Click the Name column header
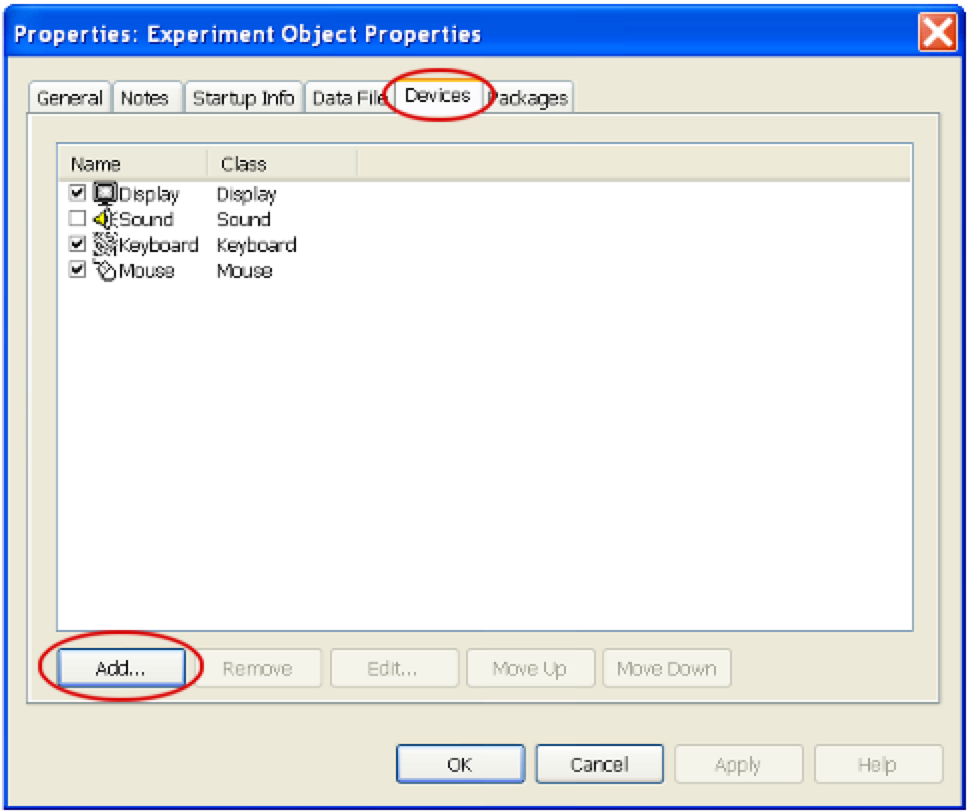Screen dimensions: 970x812 pos(96,164)
